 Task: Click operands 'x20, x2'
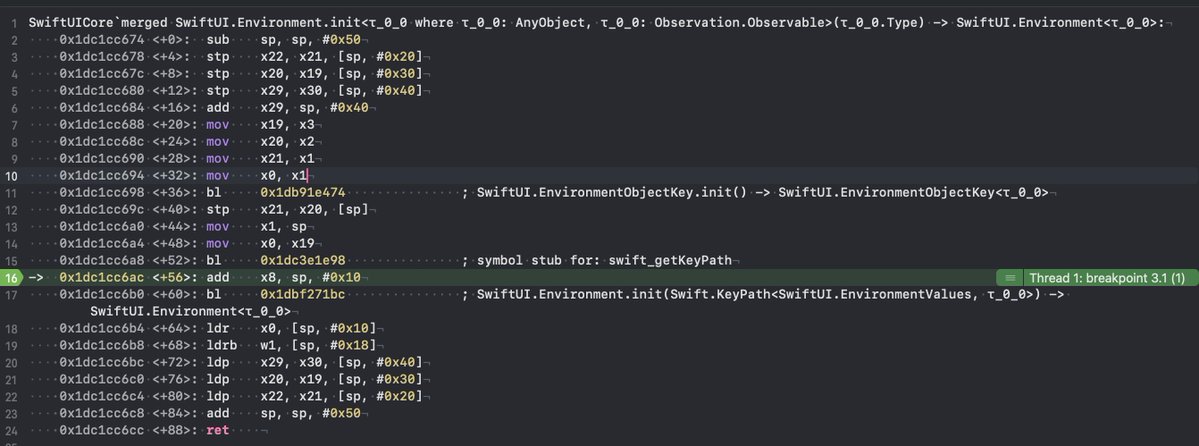(288, 142)
